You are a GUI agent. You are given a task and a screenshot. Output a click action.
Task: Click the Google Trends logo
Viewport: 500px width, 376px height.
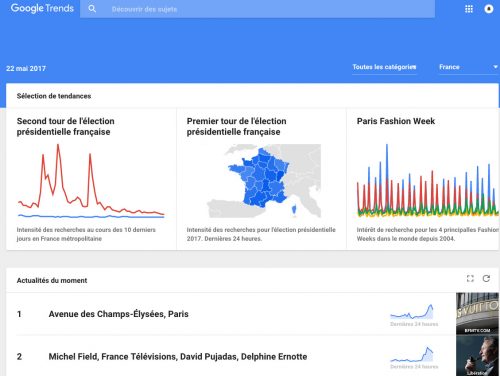pos(42,8)
